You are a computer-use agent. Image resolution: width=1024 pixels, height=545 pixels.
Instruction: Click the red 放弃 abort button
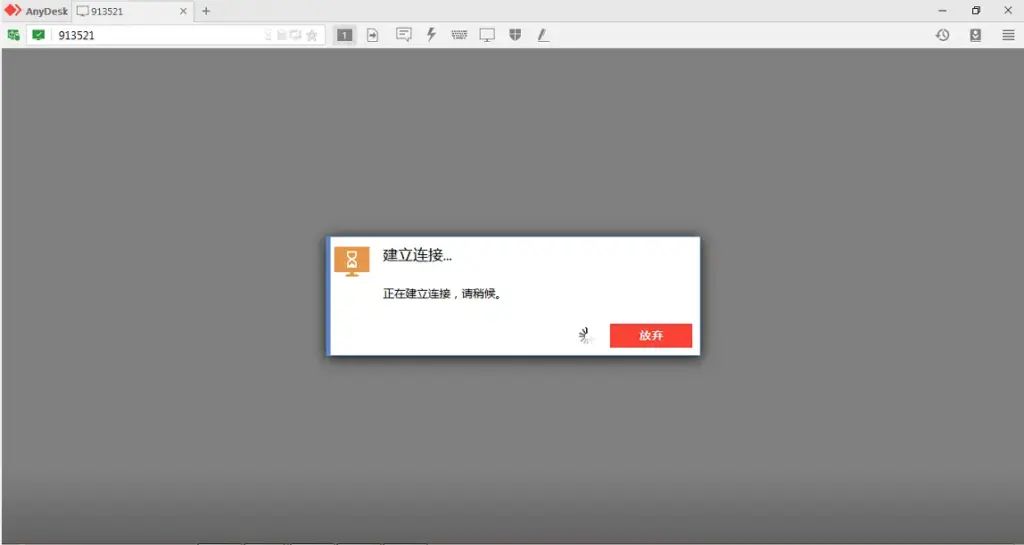651,335
